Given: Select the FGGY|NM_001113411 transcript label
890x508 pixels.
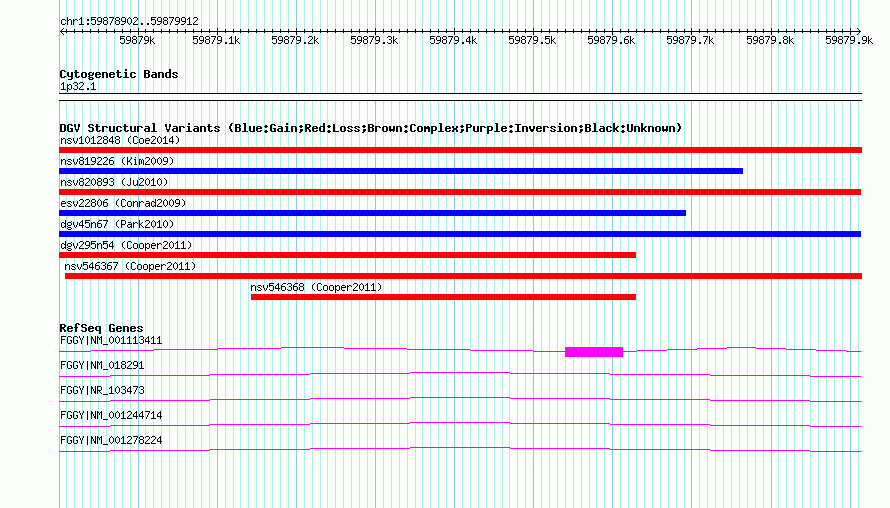Looking at the screenshot, I should [111, 341].
